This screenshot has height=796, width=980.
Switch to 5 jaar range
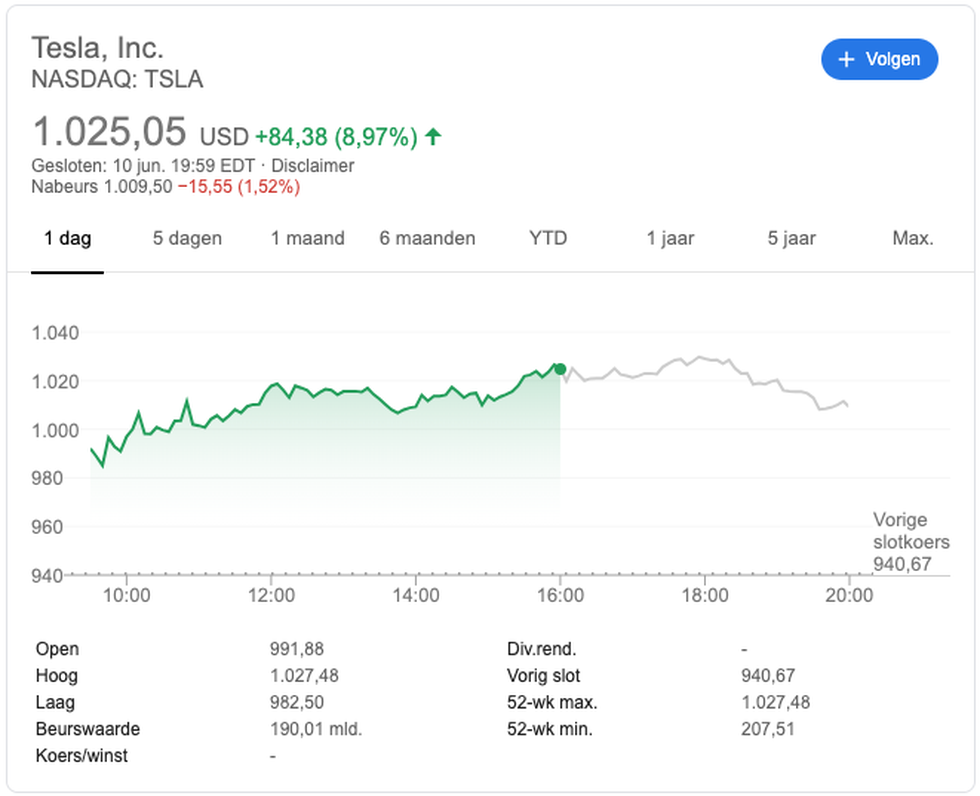(791, 238)
